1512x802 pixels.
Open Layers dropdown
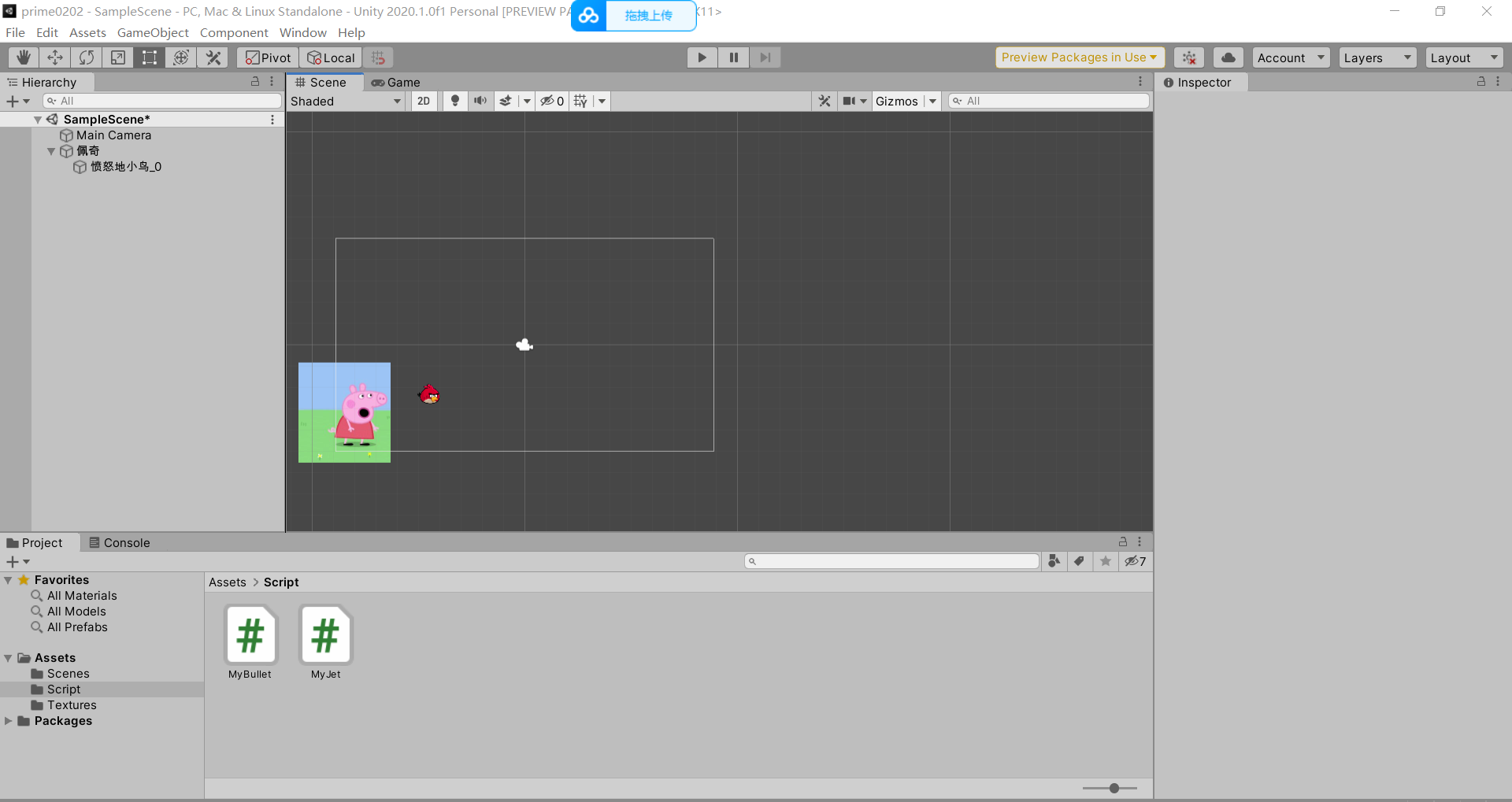pos(1378,57)
